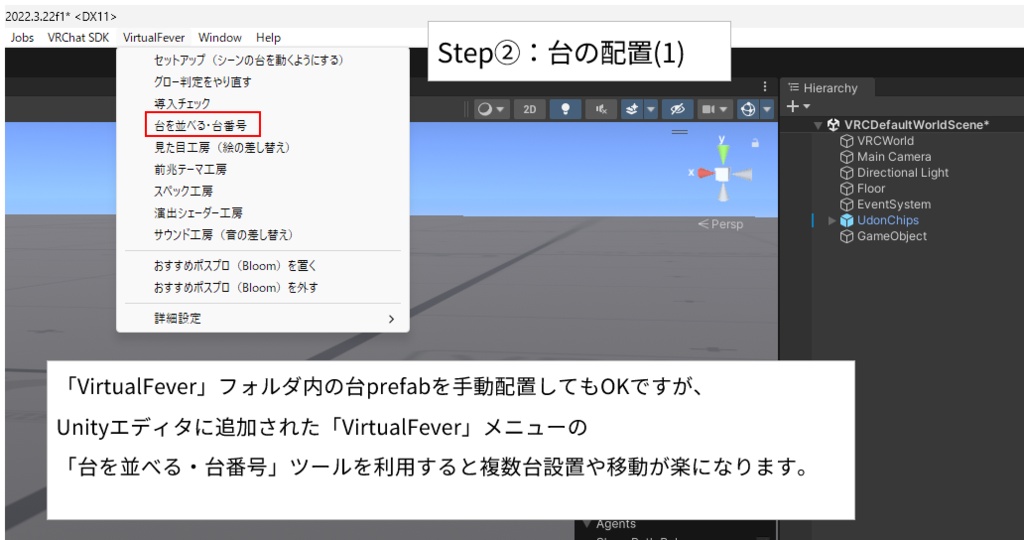
Task: Switch Persp projection label in Scene view
Action: tap(720, 224)
